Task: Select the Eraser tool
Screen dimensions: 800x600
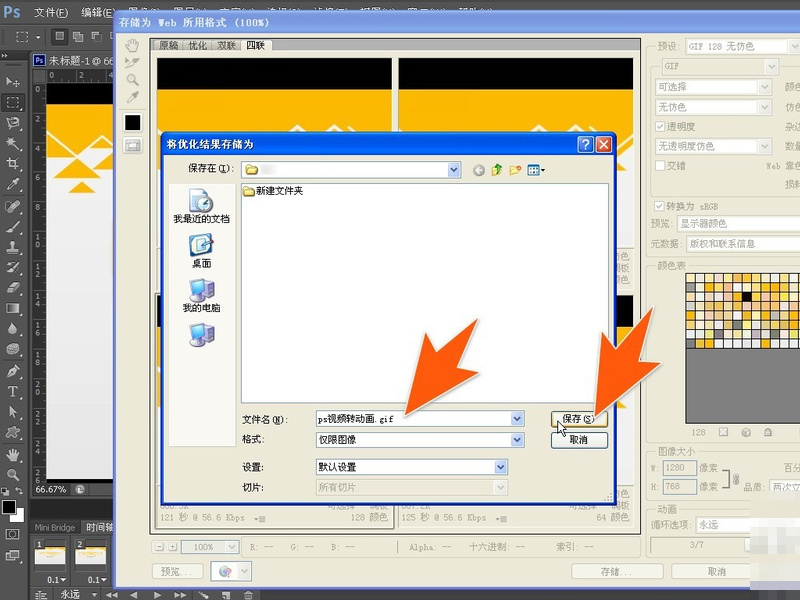Action: [x=13, y=287]
